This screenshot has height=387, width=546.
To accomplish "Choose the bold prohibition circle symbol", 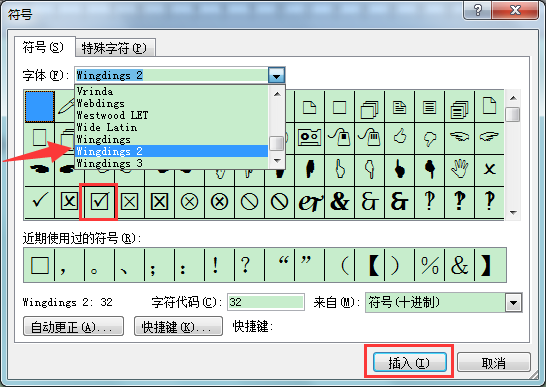I will click(279, 202).
